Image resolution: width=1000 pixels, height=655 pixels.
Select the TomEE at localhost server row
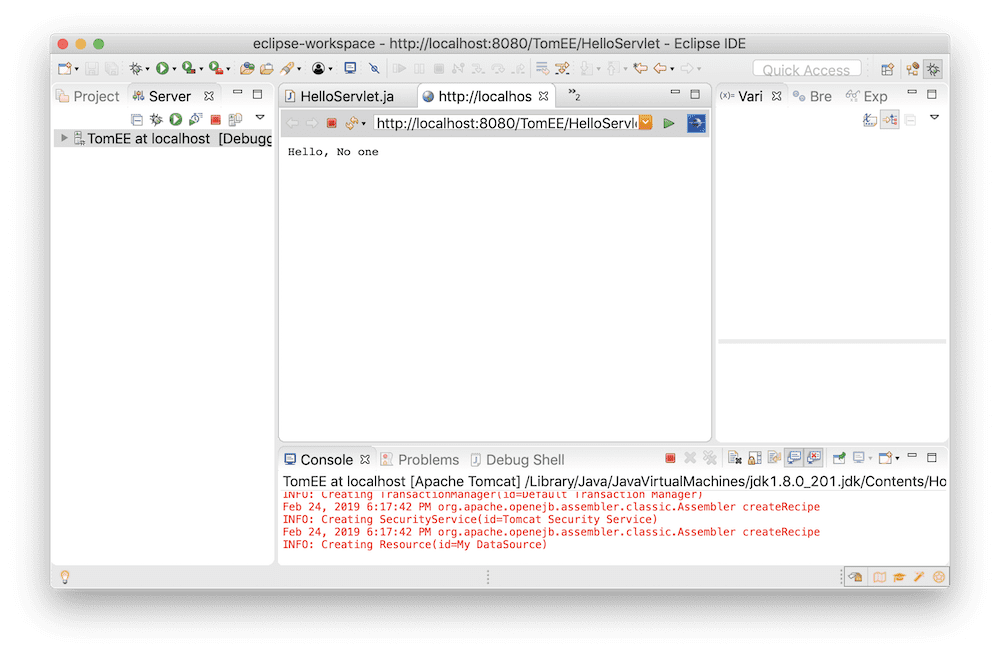163,138
